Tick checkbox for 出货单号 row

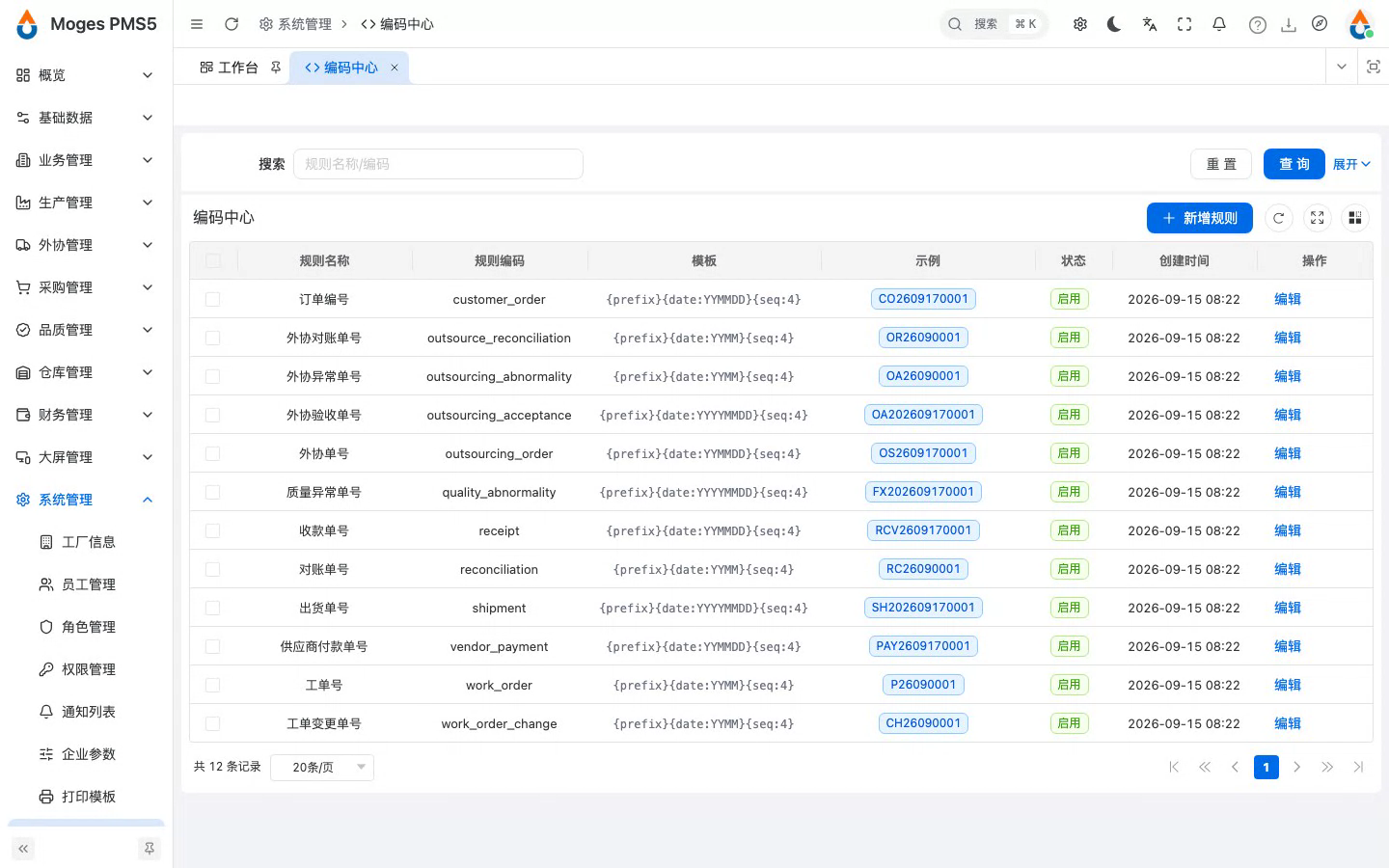coord(213,608)
